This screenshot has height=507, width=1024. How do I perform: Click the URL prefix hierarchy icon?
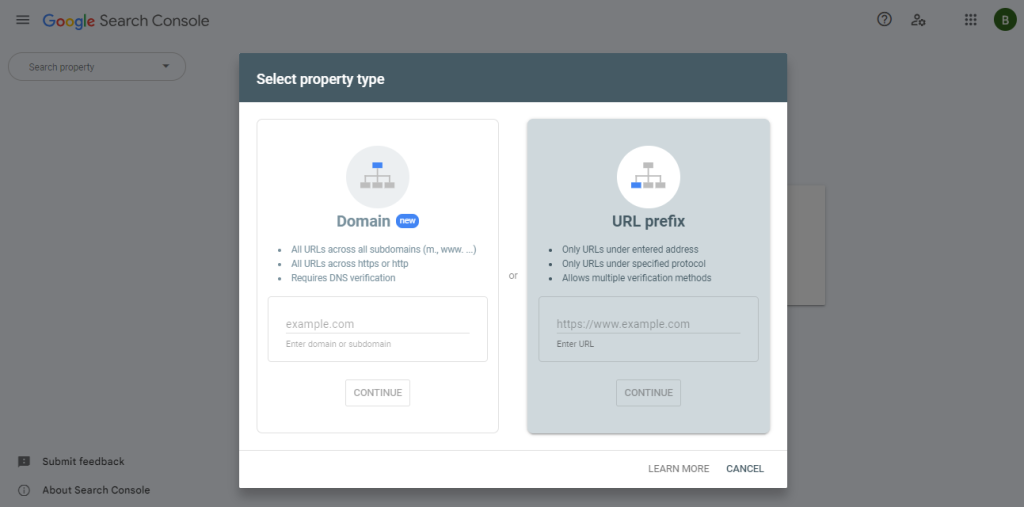click(648, 176)
